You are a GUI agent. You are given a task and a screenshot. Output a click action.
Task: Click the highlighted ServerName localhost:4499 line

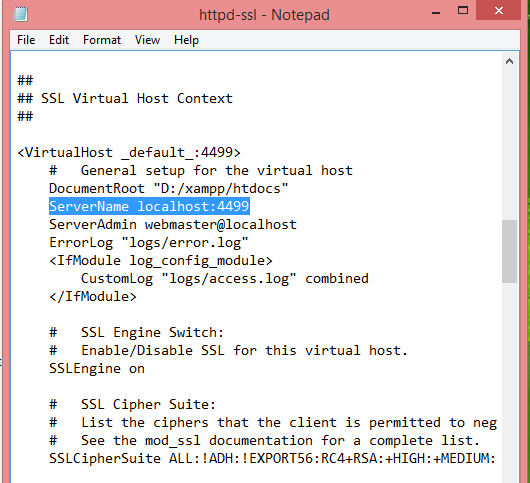pyautogui.click(x=149, y=206)
